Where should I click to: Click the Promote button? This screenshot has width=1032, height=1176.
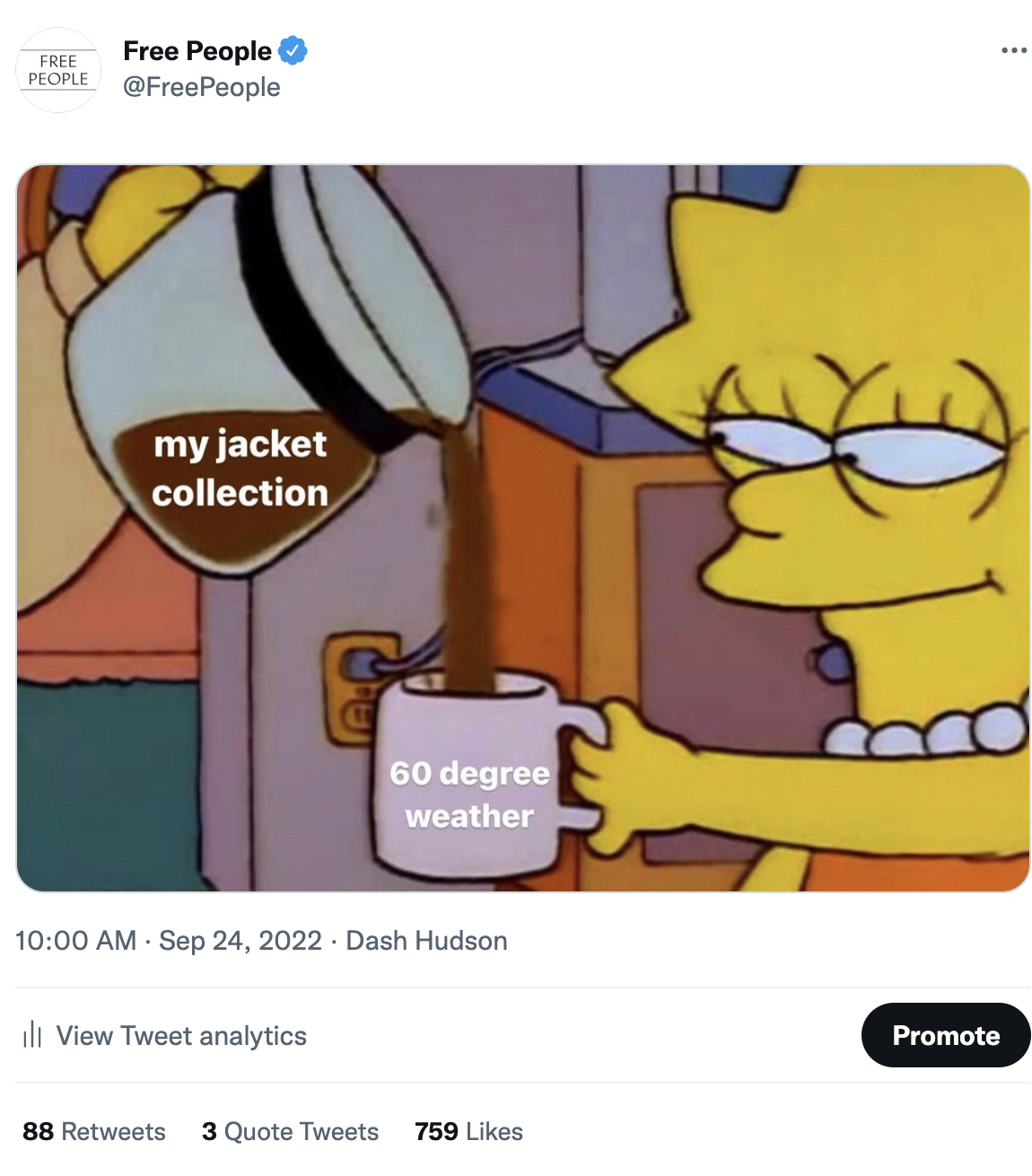click(x=946, y=1035)
